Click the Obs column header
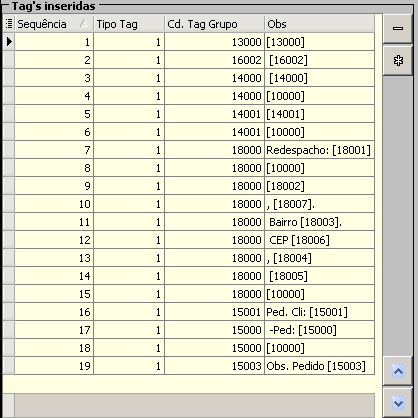418x418 pixels. point(320,24)
